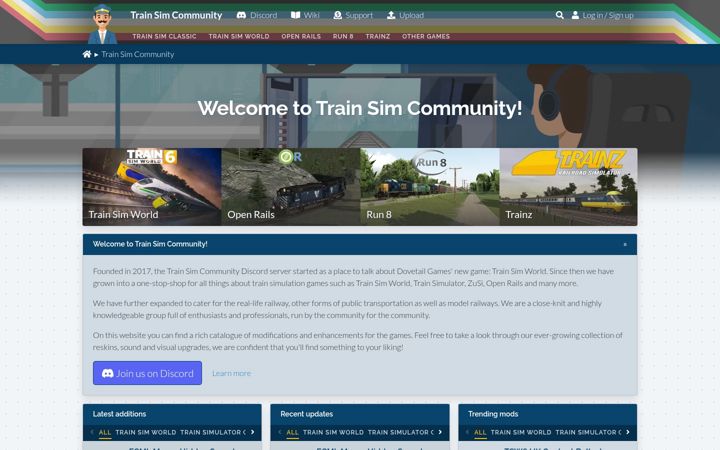Open the Discord link in header
This screenshot has width=720, height=450.
tap(257, 15)
